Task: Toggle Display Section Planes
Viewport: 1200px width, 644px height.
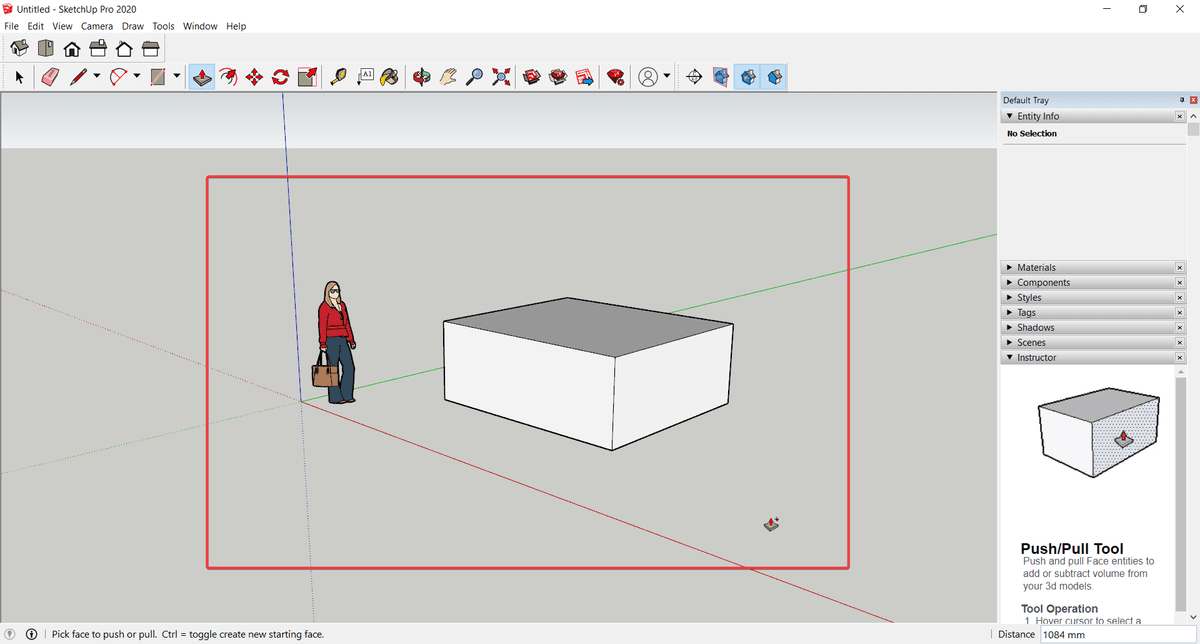Action: tap(721, 77)
